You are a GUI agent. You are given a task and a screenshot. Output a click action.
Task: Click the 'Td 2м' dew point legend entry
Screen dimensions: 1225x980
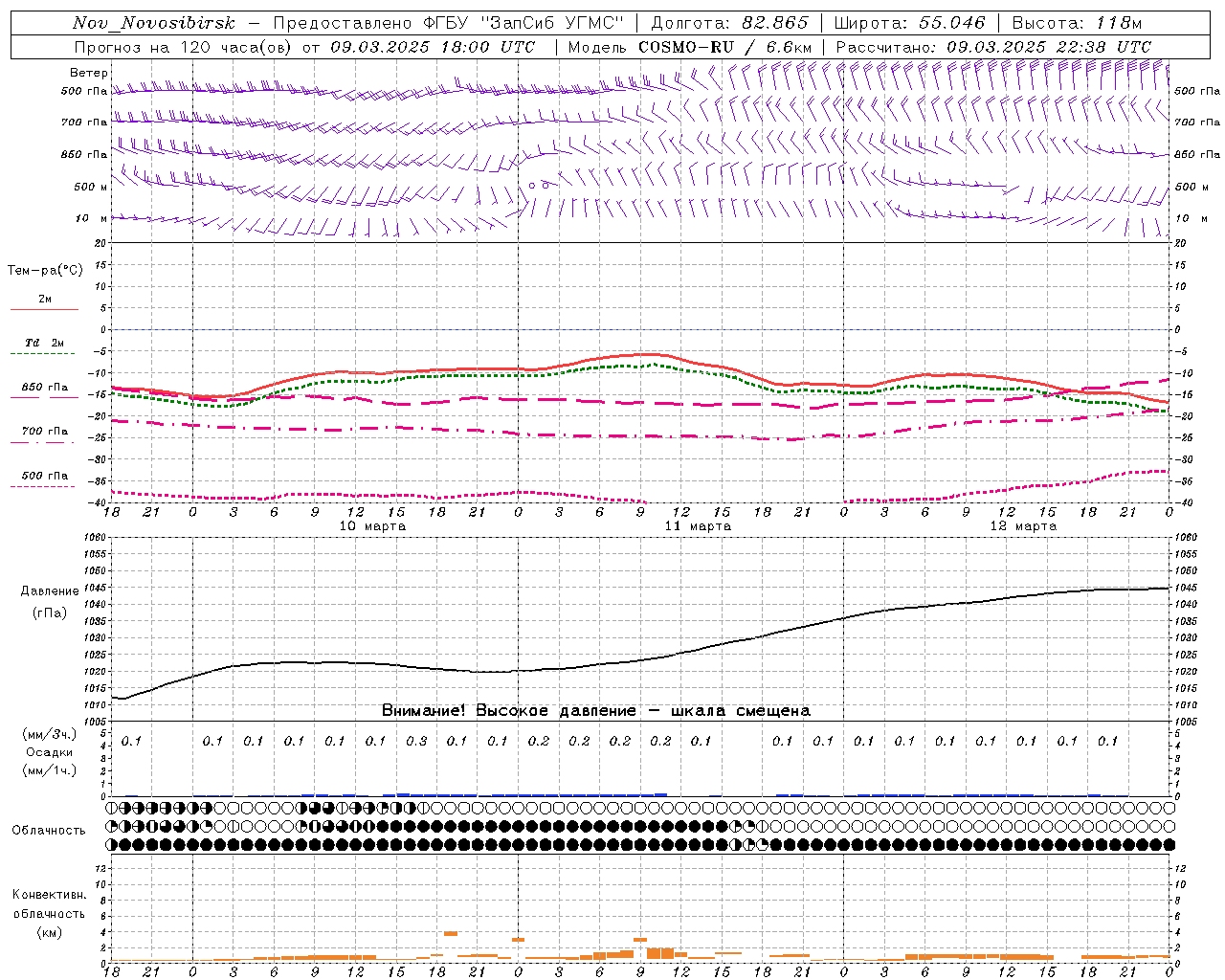click(45, 343)
